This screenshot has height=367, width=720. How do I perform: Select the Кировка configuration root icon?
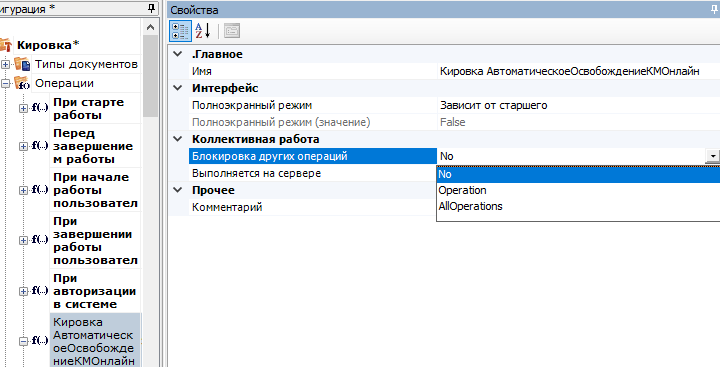(6, 45)
